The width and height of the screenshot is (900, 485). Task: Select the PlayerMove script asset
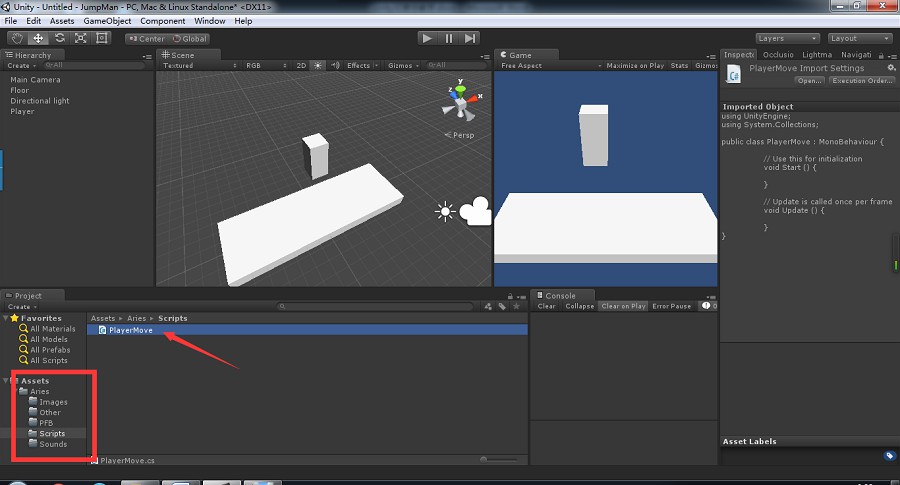(x=308, y=330)
